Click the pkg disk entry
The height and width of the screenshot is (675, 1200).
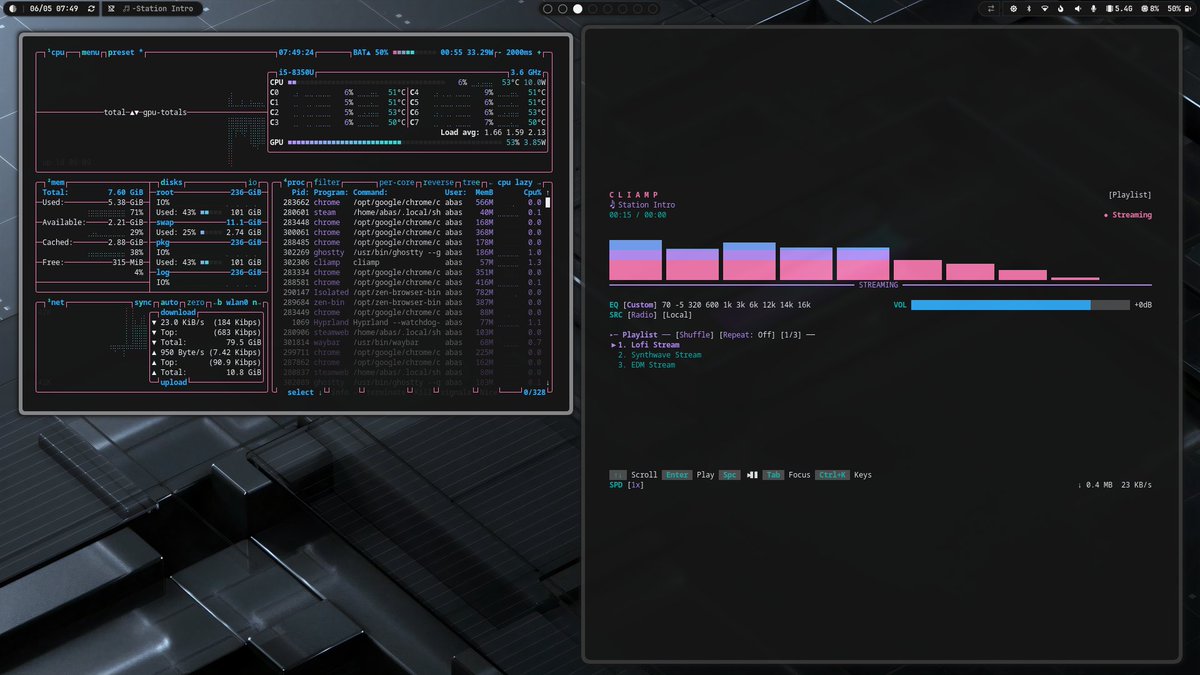(x=165, y=242)
